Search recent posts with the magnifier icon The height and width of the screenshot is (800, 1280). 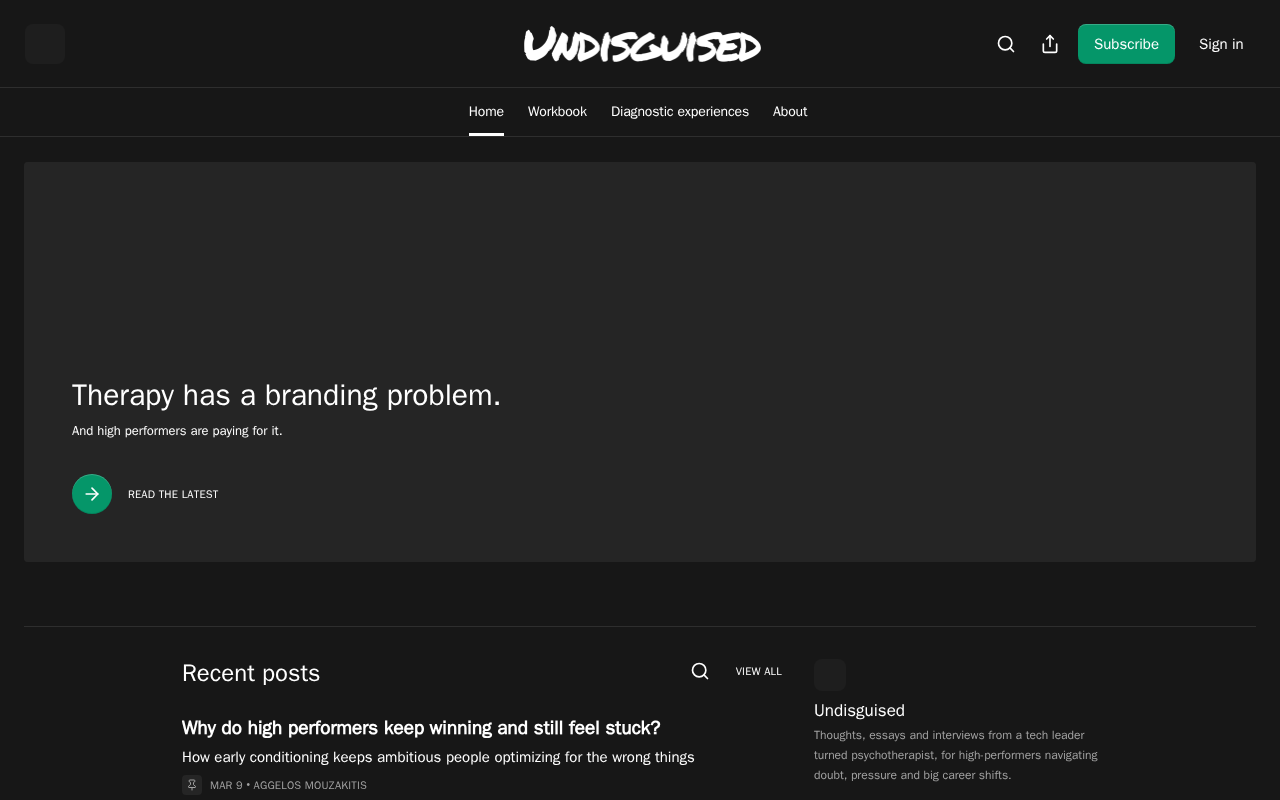tap(700, 671)
